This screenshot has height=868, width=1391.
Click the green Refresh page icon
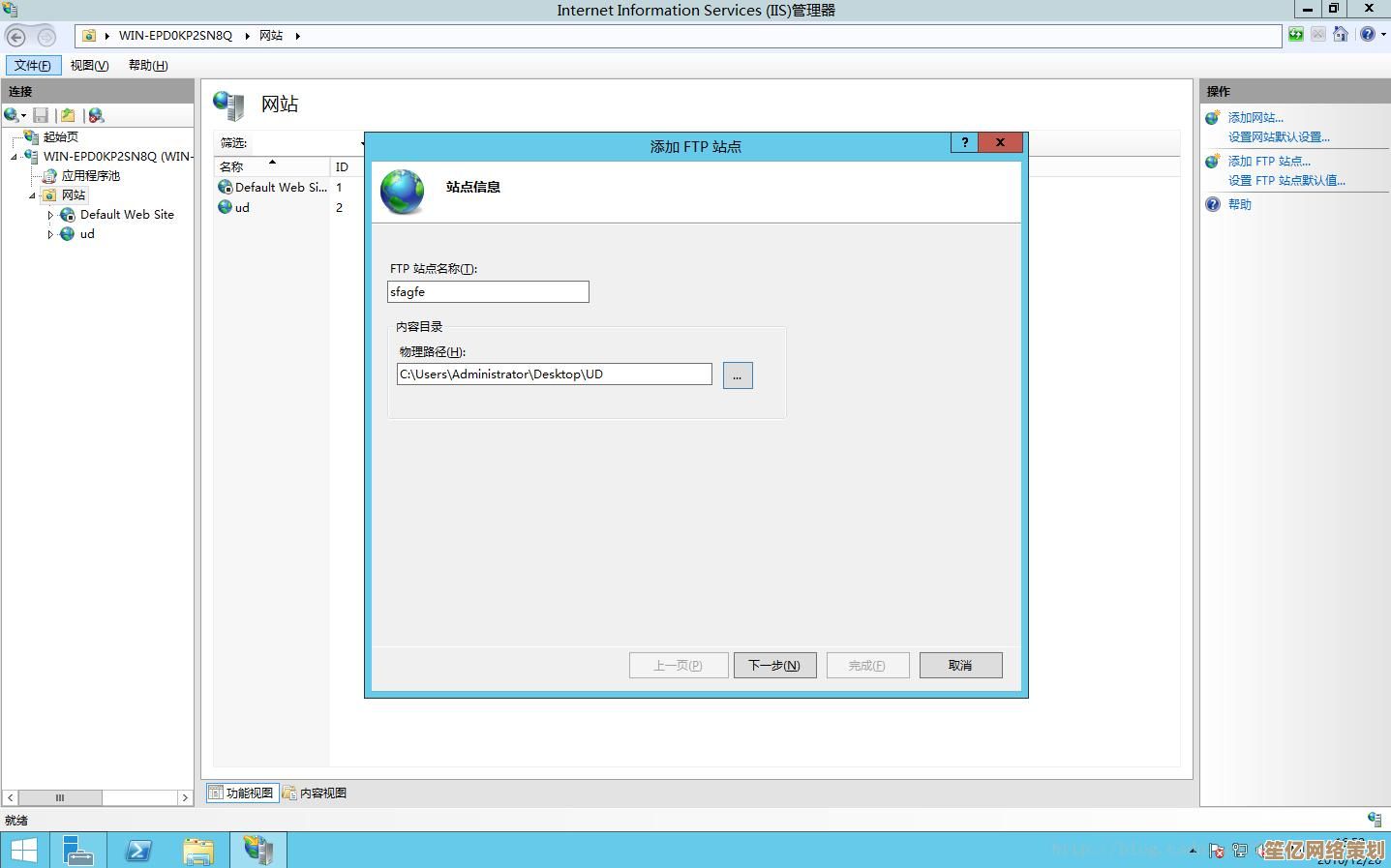pos(1296,35)
